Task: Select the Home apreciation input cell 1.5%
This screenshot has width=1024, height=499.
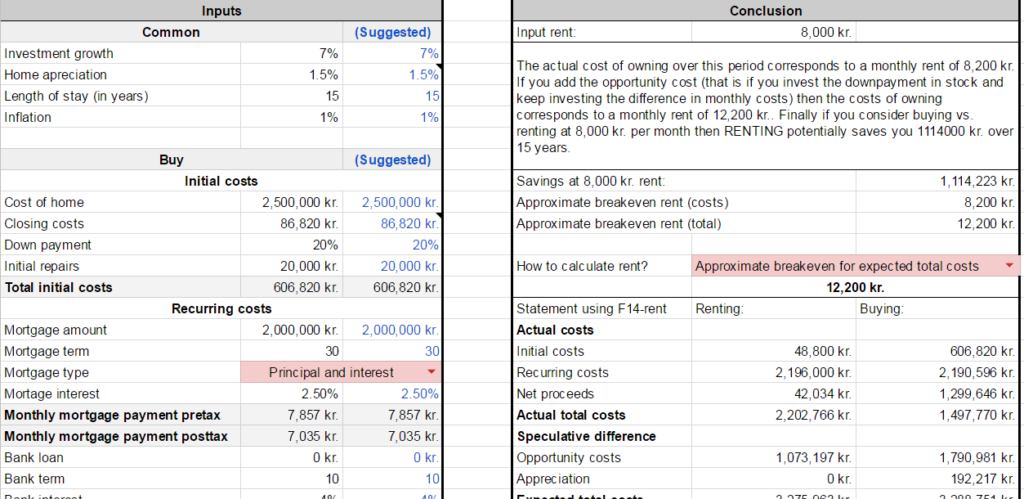Action: 291,74
